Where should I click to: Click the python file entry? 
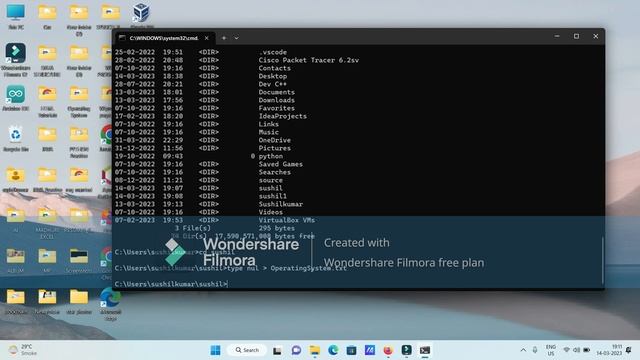point(271,156)
